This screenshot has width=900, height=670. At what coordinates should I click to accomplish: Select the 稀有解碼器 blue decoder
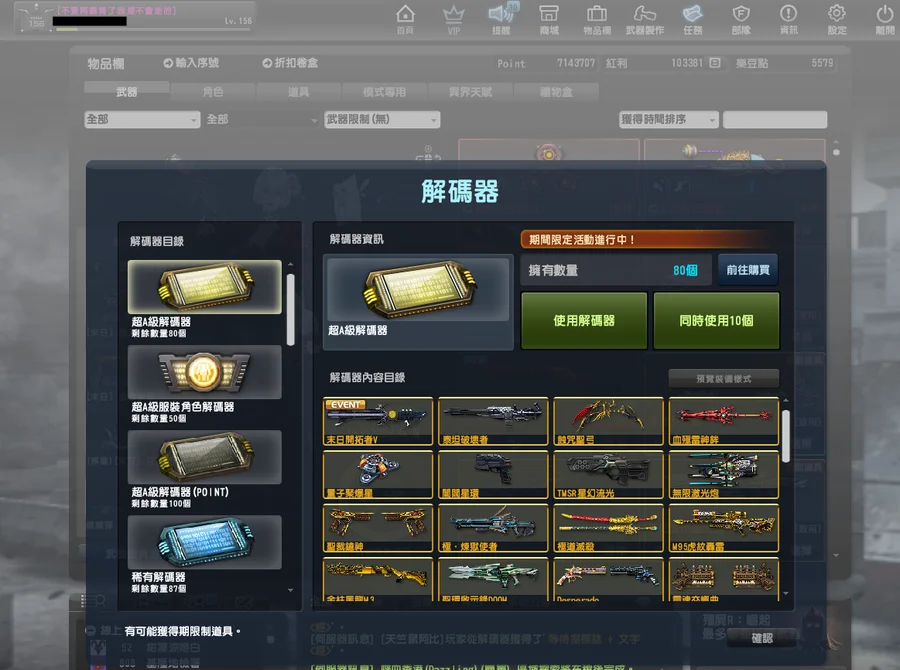[x=204, y=542]
